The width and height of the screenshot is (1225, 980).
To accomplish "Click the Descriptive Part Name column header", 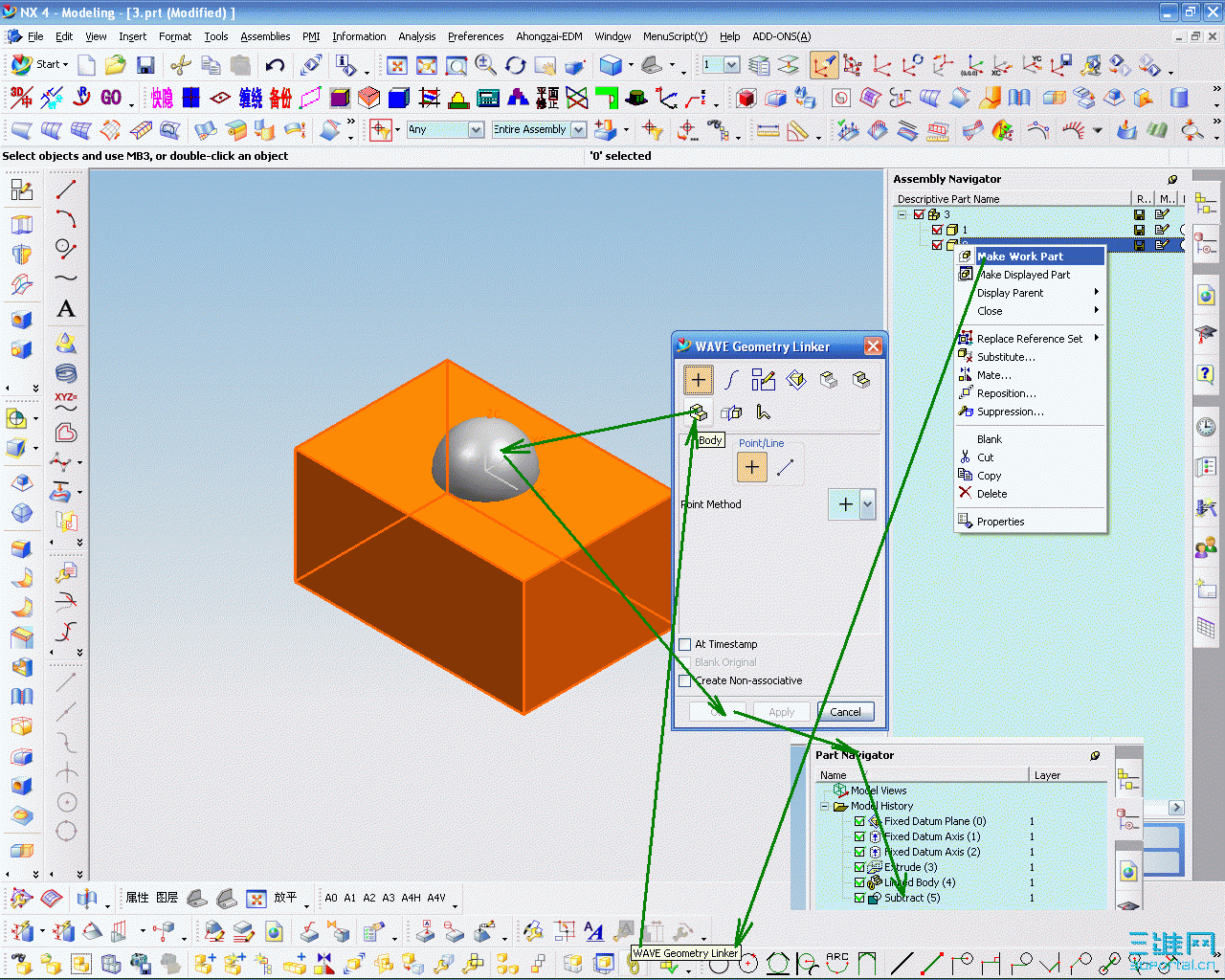I will [x=1013, y=199].
